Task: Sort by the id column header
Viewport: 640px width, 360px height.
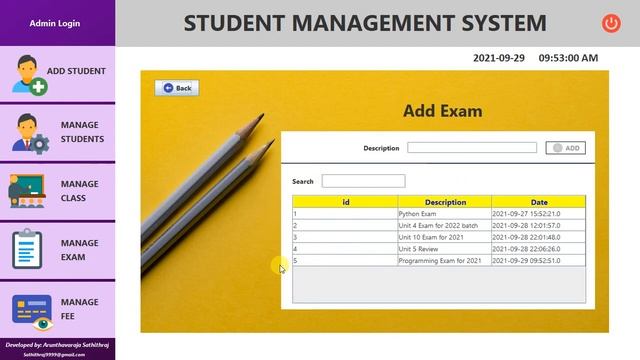Action: click(x=345, y=202)
